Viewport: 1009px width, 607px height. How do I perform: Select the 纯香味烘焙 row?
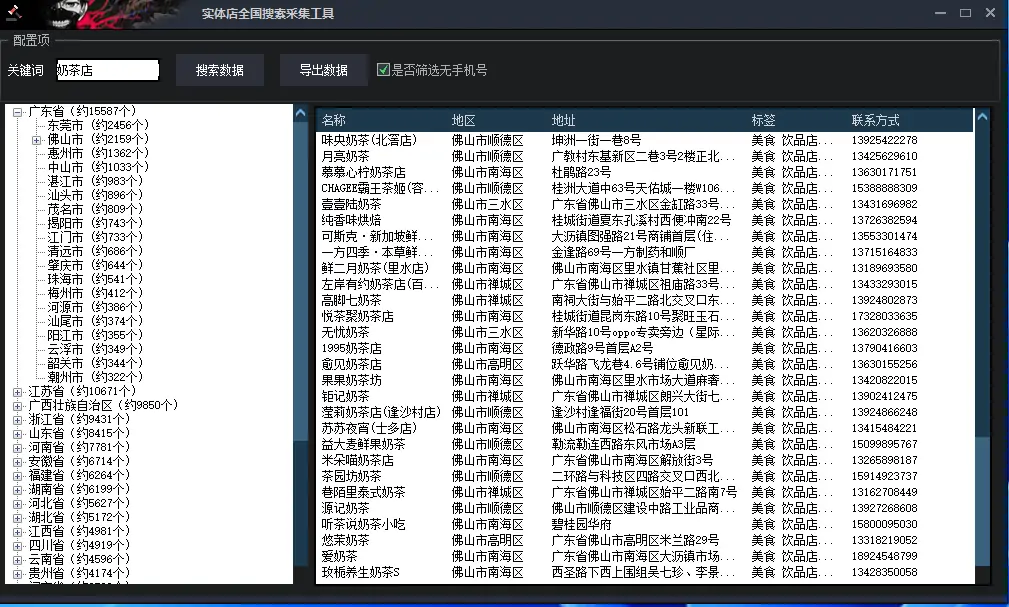[645, 220]
